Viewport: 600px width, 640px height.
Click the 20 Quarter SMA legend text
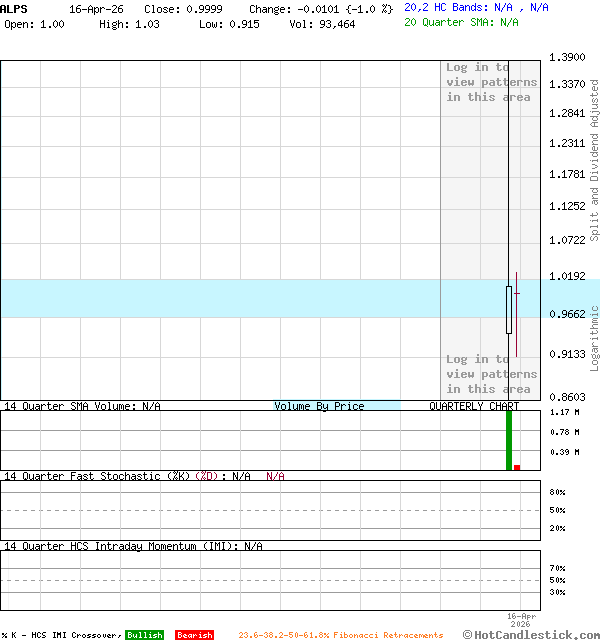coord(461,21)
